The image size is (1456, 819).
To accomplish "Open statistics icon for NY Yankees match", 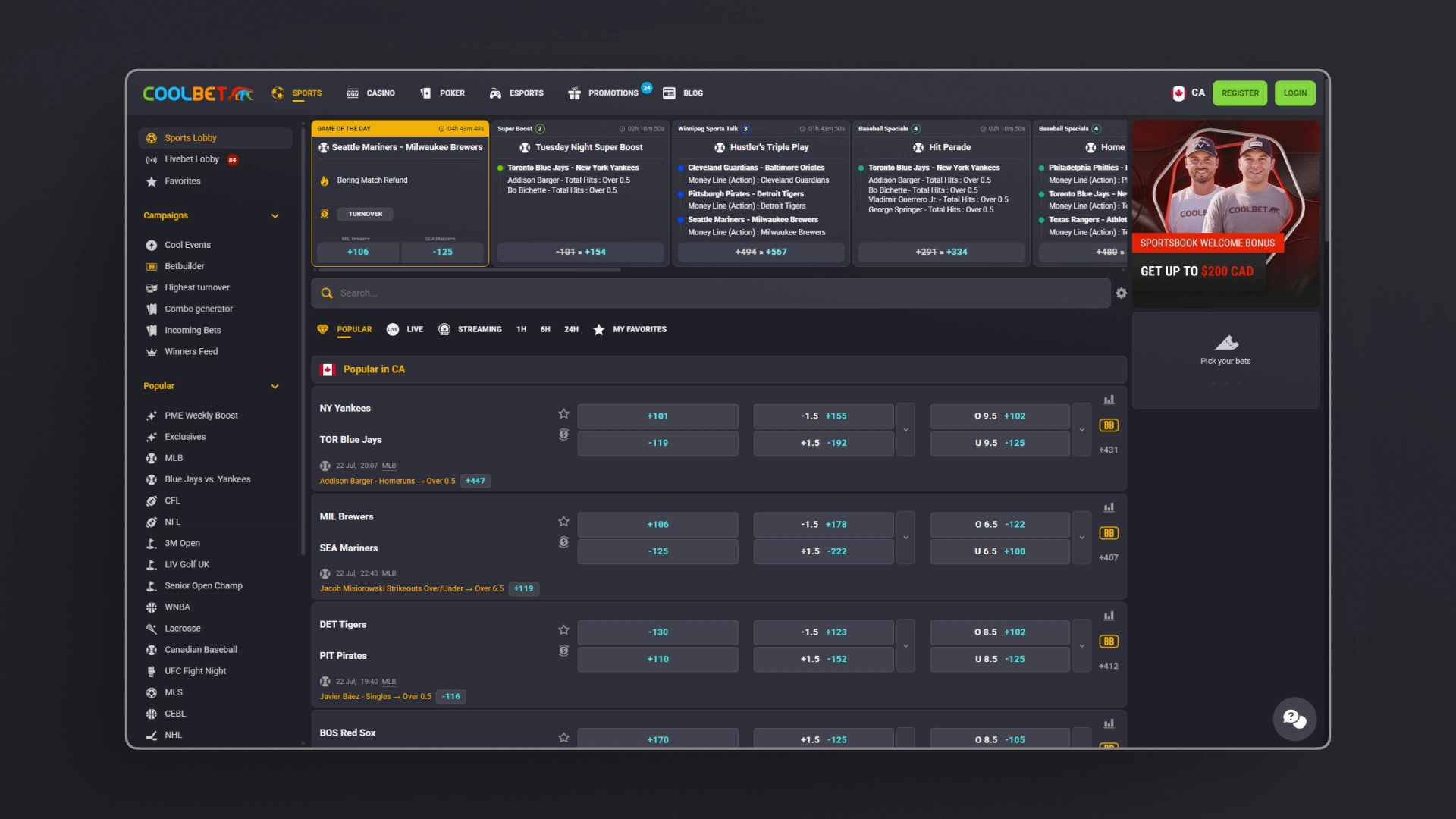I will (1109, 400).
